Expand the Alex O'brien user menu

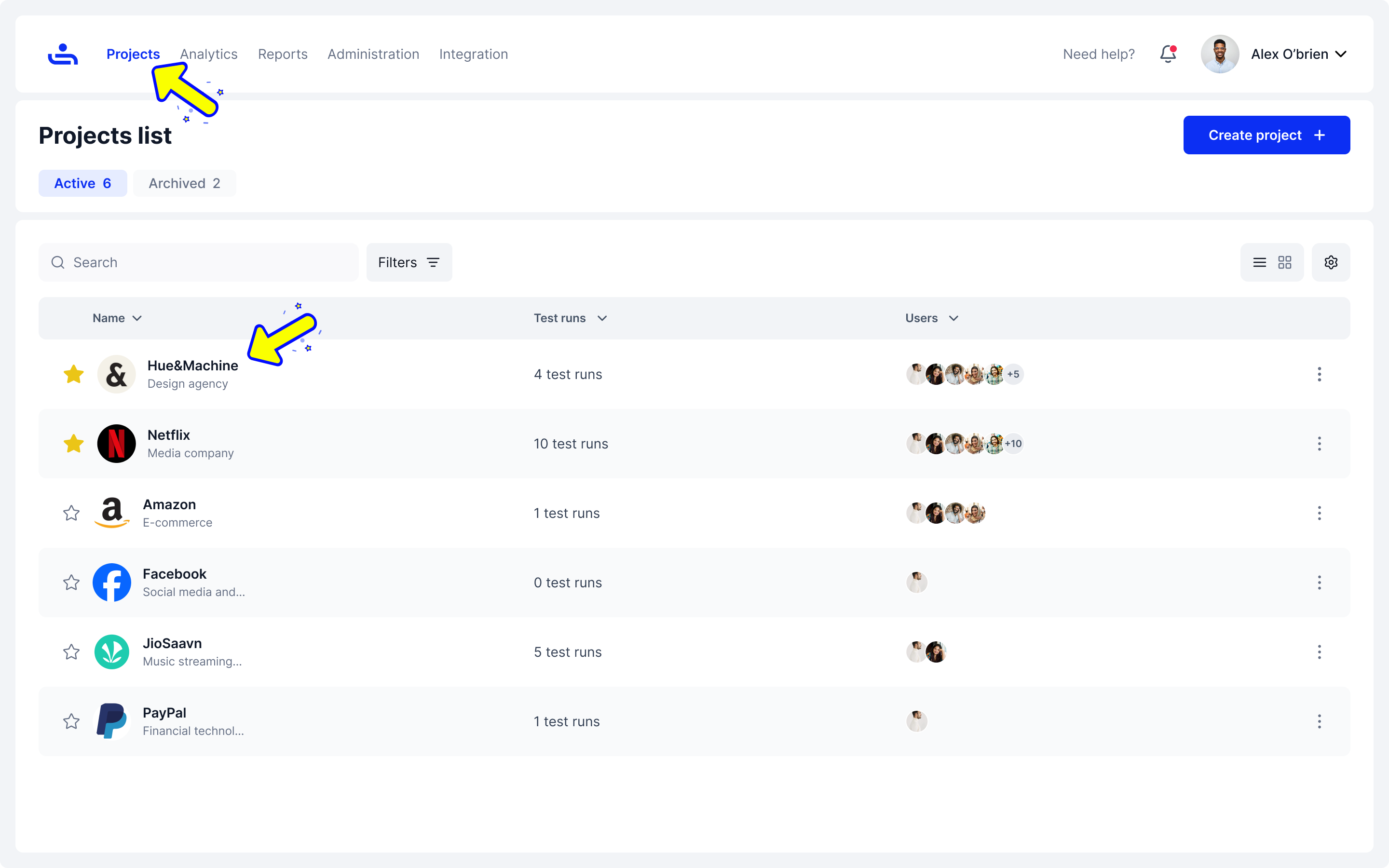(x=1341, y=54)
